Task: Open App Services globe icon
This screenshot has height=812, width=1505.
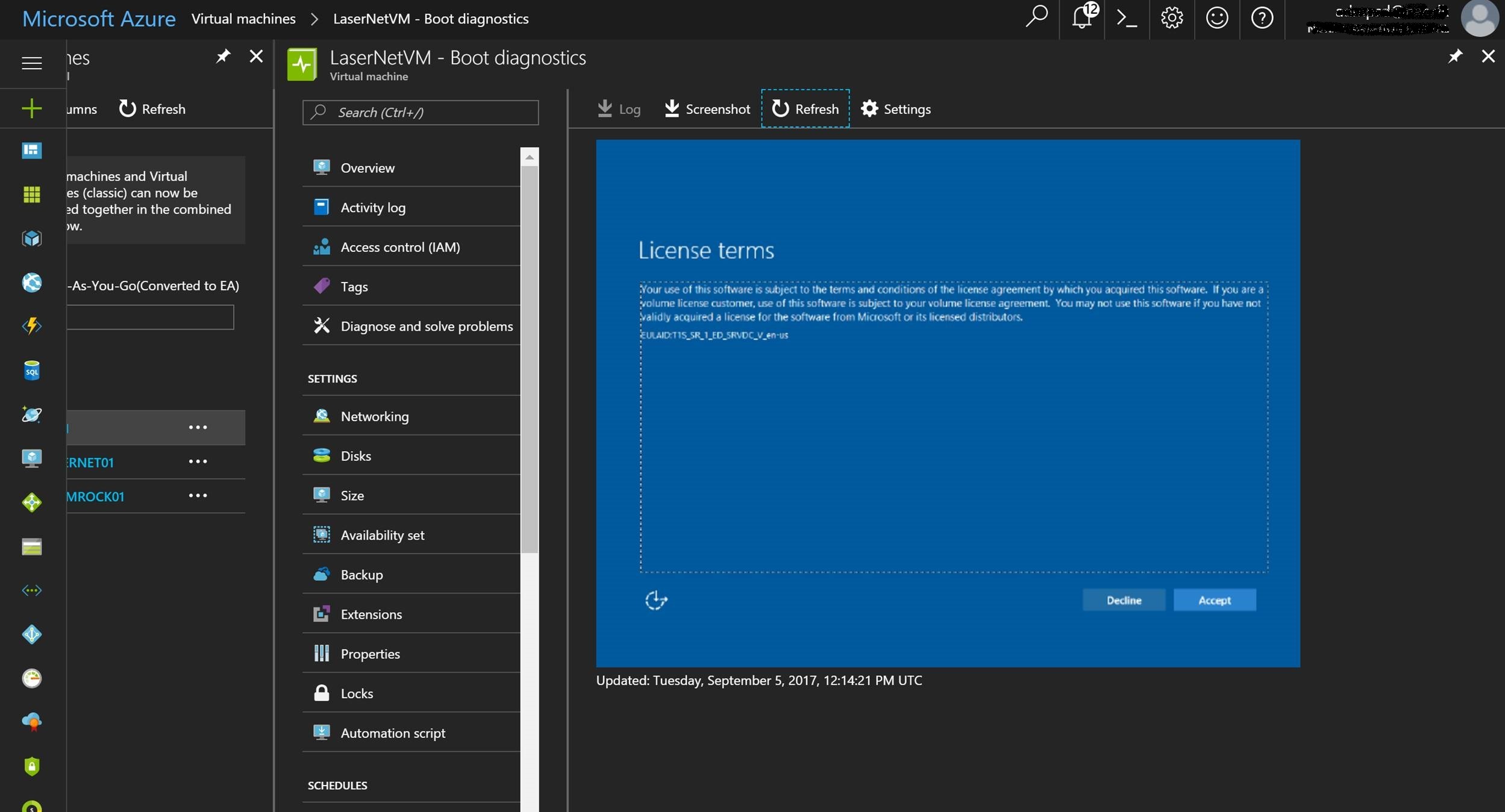Action: pos(32,283)
